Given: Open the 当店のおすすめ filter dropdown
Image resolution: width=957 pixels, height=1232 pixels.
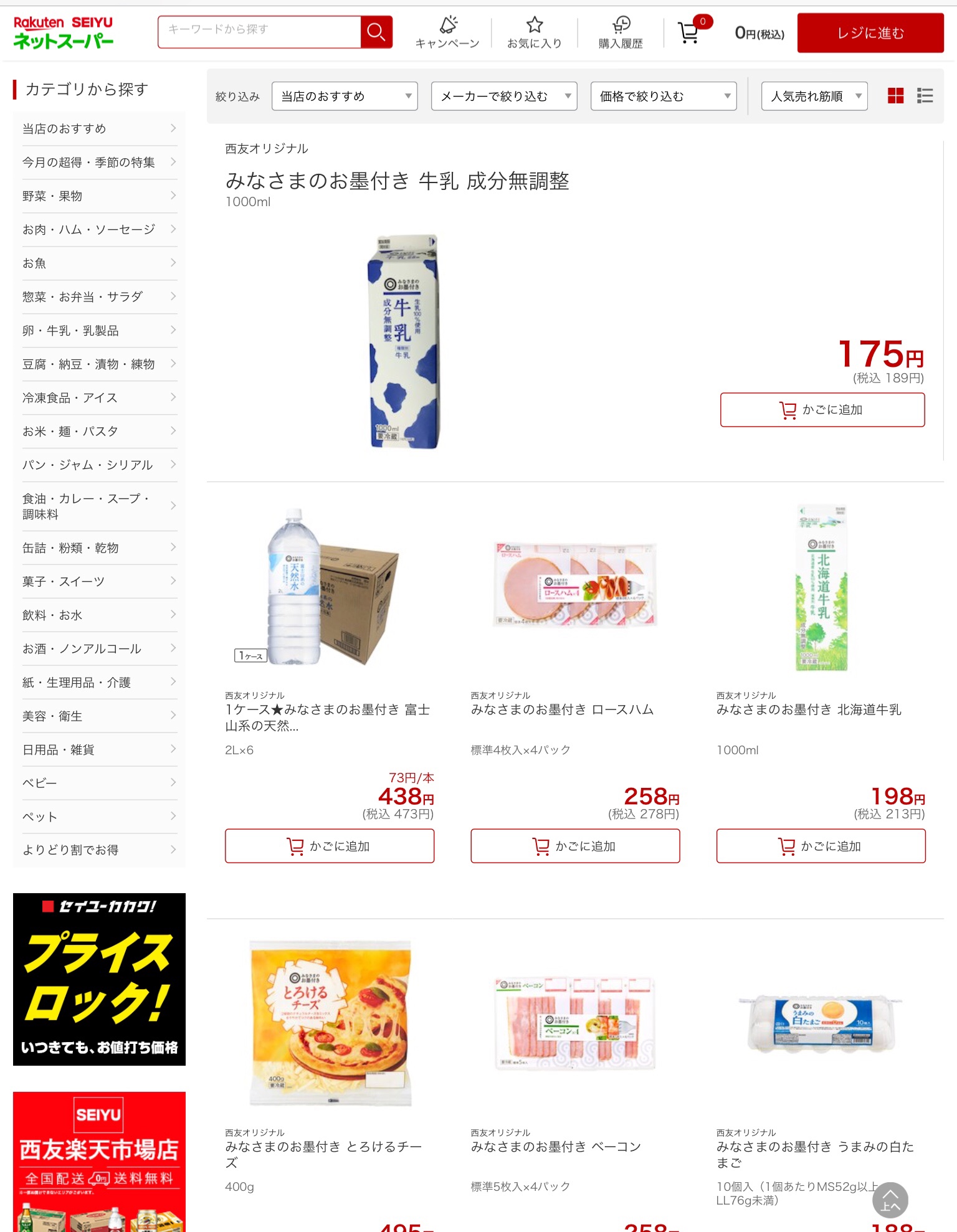Looking at the screenshot, I should tap(345, 96).
